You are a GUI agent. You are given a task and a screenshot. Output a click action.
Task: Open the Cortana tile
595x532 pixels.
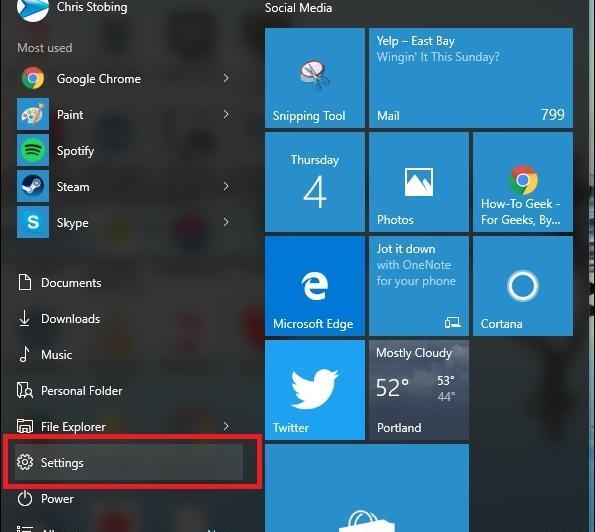click(523, 286)
